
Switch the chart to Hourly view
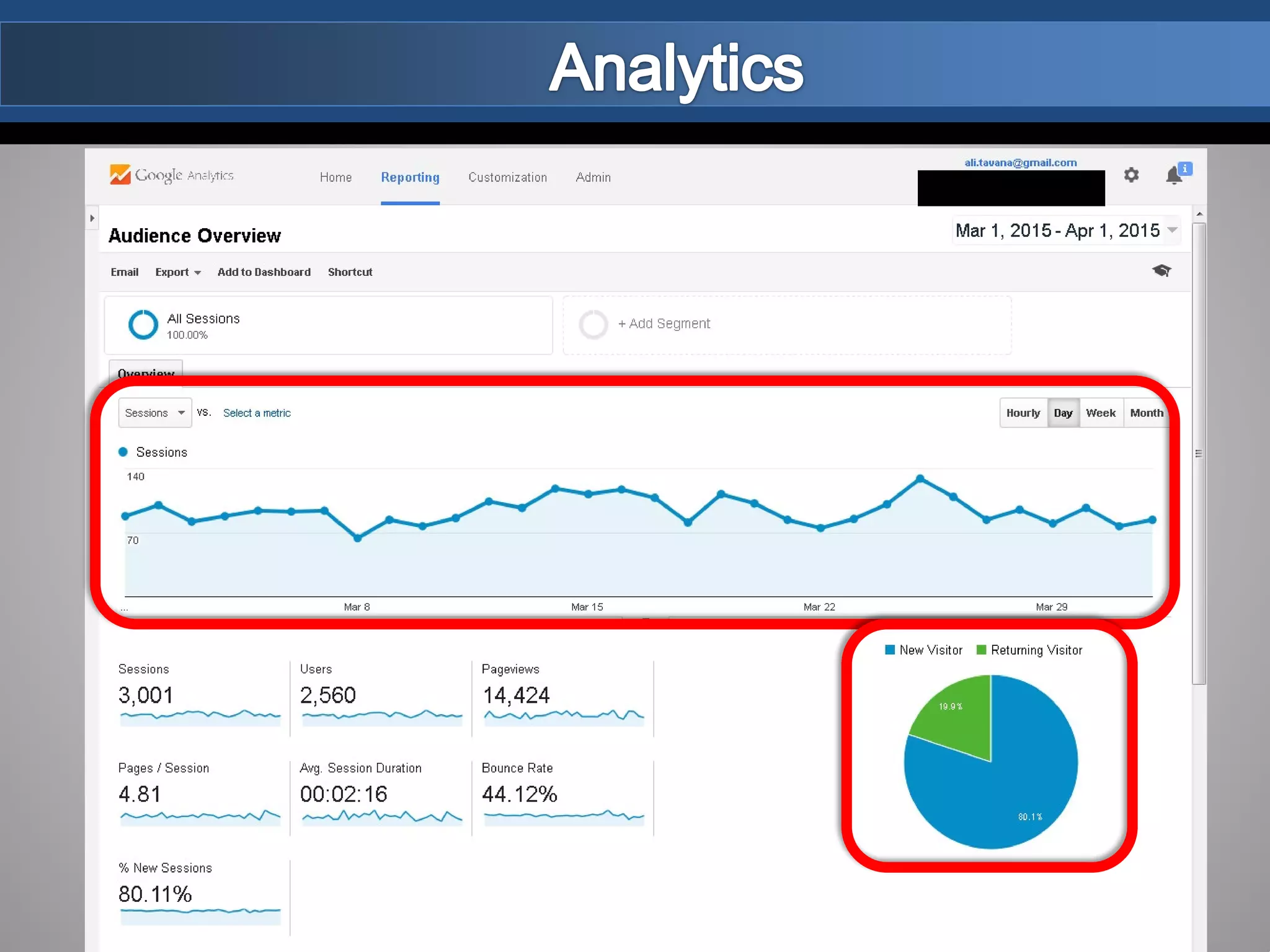point(1023,413)
